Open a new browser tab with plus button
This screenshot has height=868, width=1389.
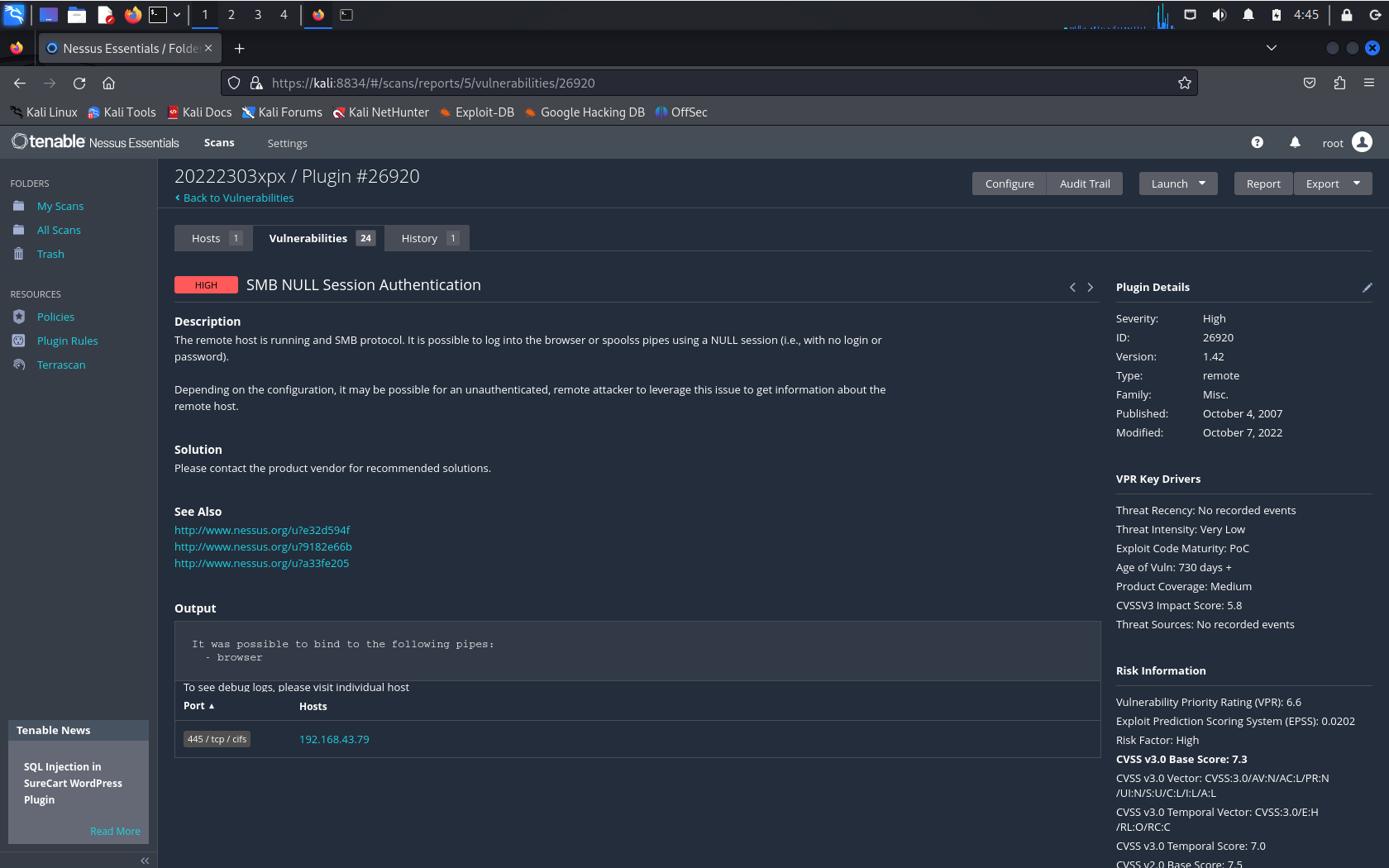pyautogui.click(x=239, y=48)
